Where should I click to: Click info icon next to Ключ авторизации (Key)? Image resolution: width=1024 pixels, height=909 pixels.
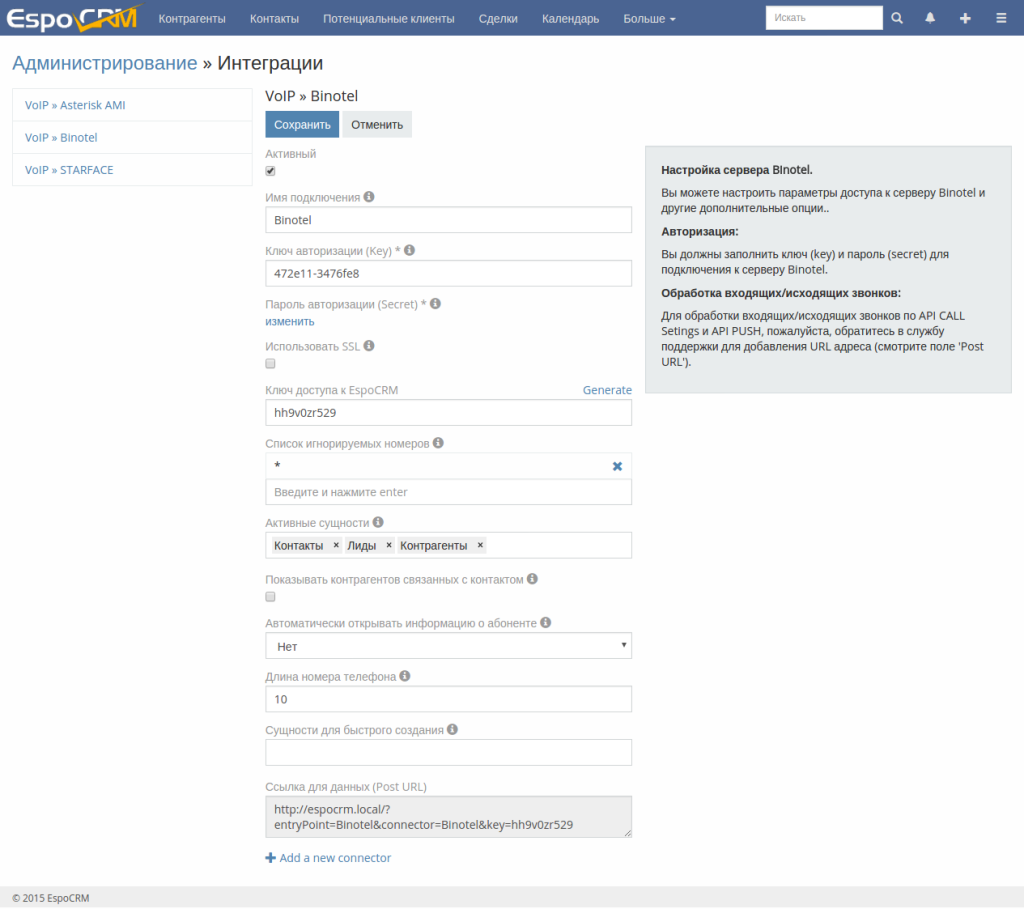(409, 250)
